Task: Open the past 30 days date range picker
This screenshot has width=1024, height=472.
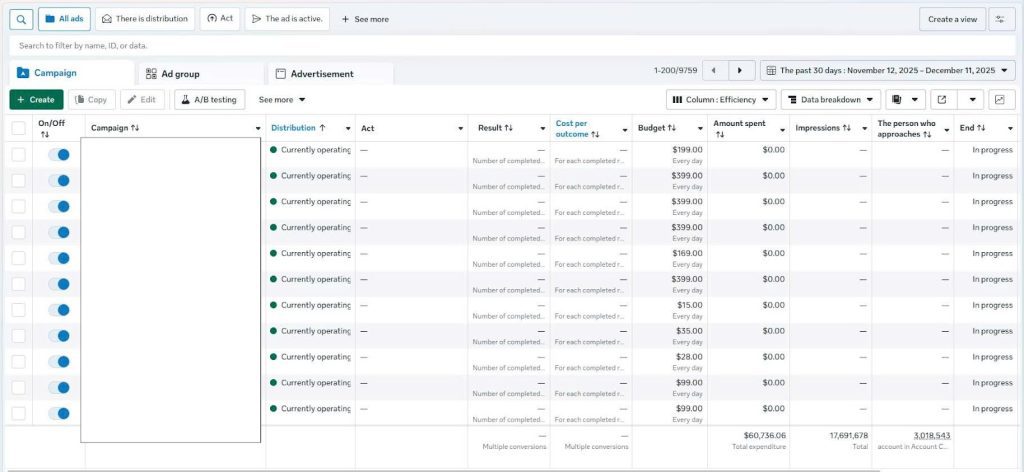Action: coord(888,71)
